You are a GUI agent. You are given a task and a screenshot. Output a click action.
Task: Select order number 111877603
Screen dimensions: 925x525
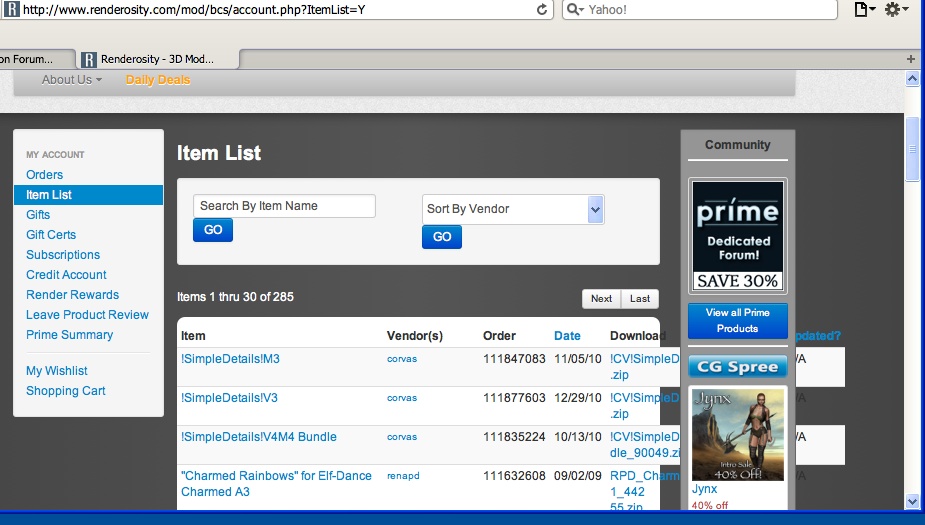coord(514,398)
